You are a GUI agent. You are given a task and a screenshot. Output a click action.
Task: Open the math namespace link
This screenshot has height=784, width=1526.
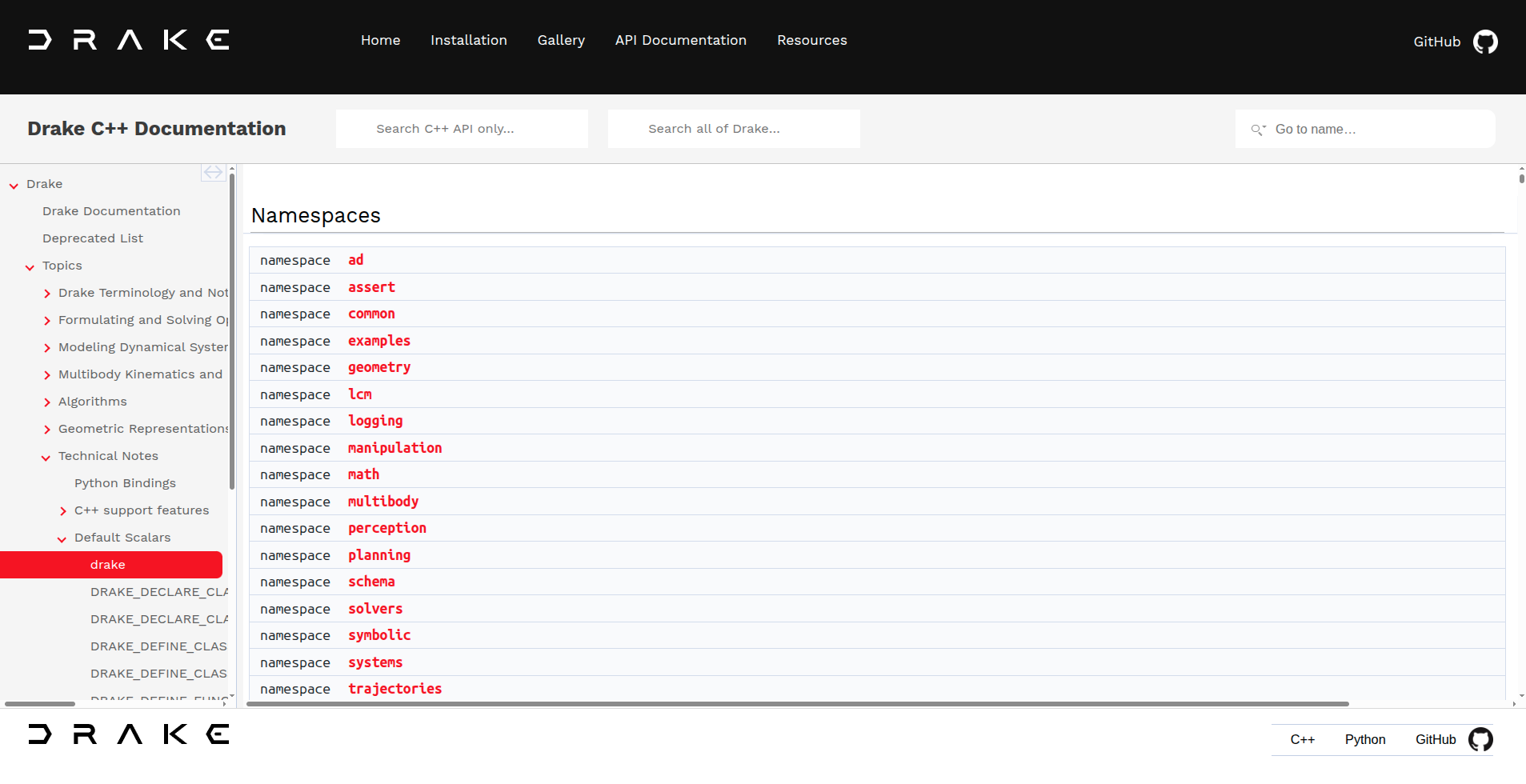click(x=363, y=474)
